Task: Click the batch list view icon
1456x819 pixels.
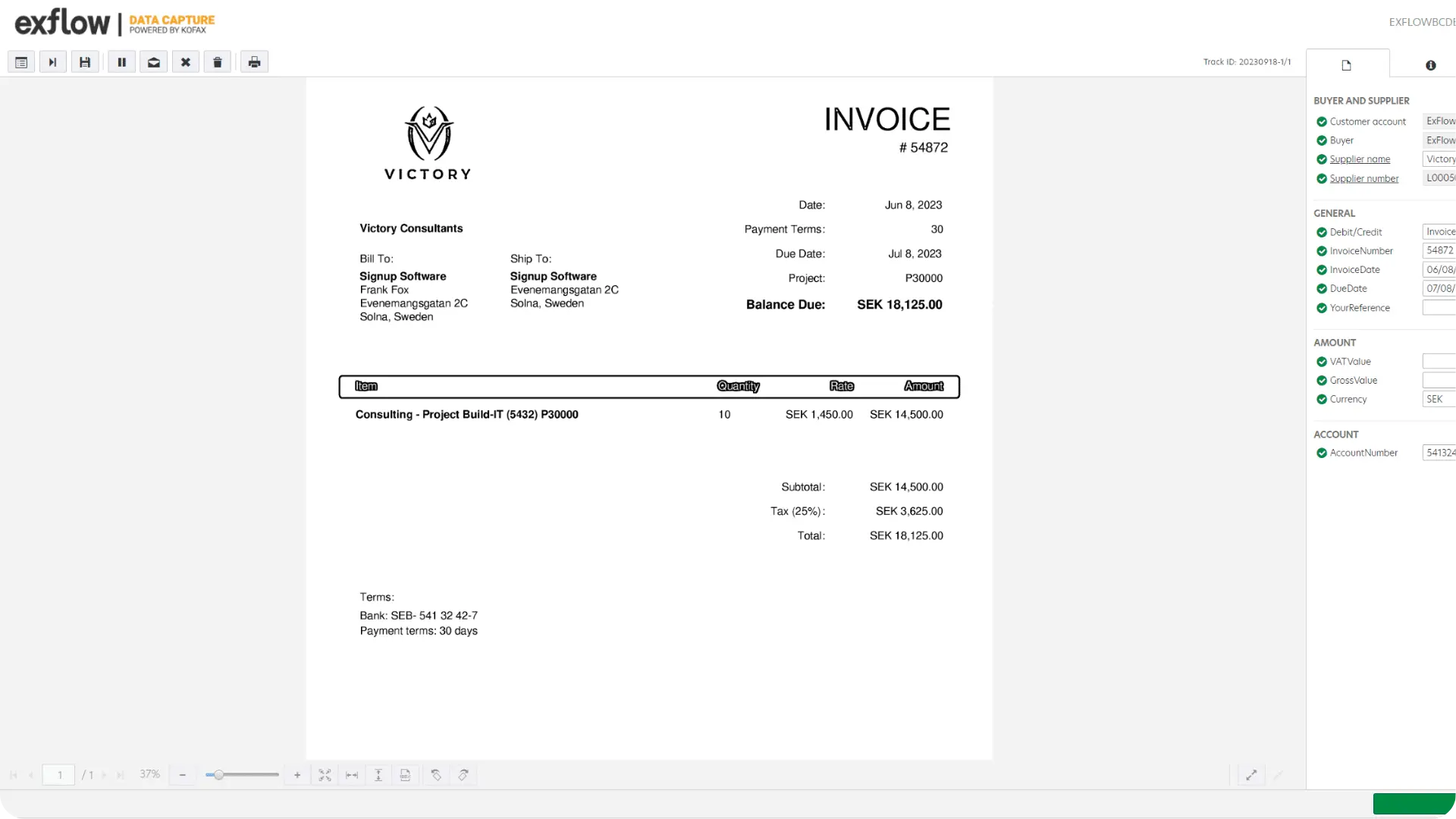Action: pyautogui.click(x=21, y=62)
